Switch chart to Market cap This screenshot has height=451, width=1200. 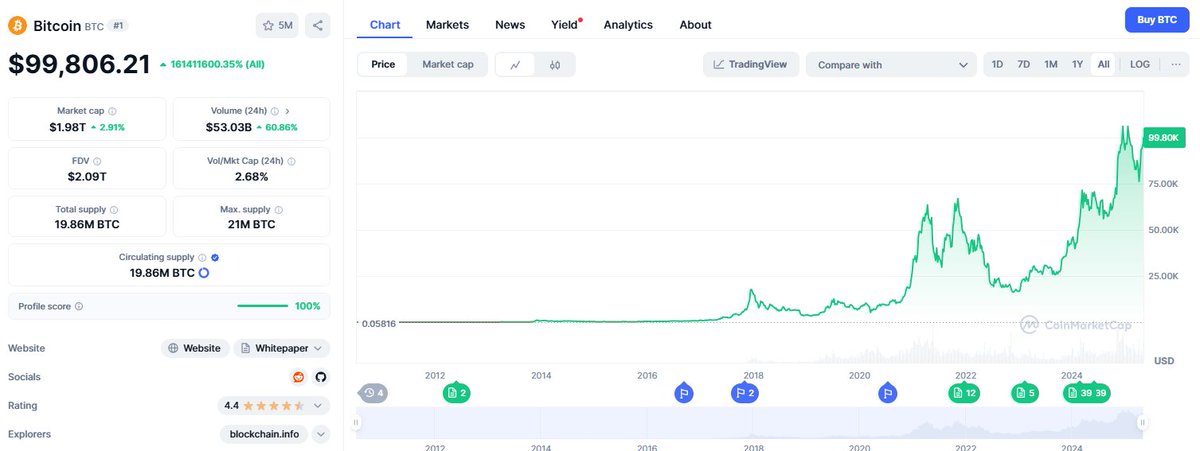[448, 64]
